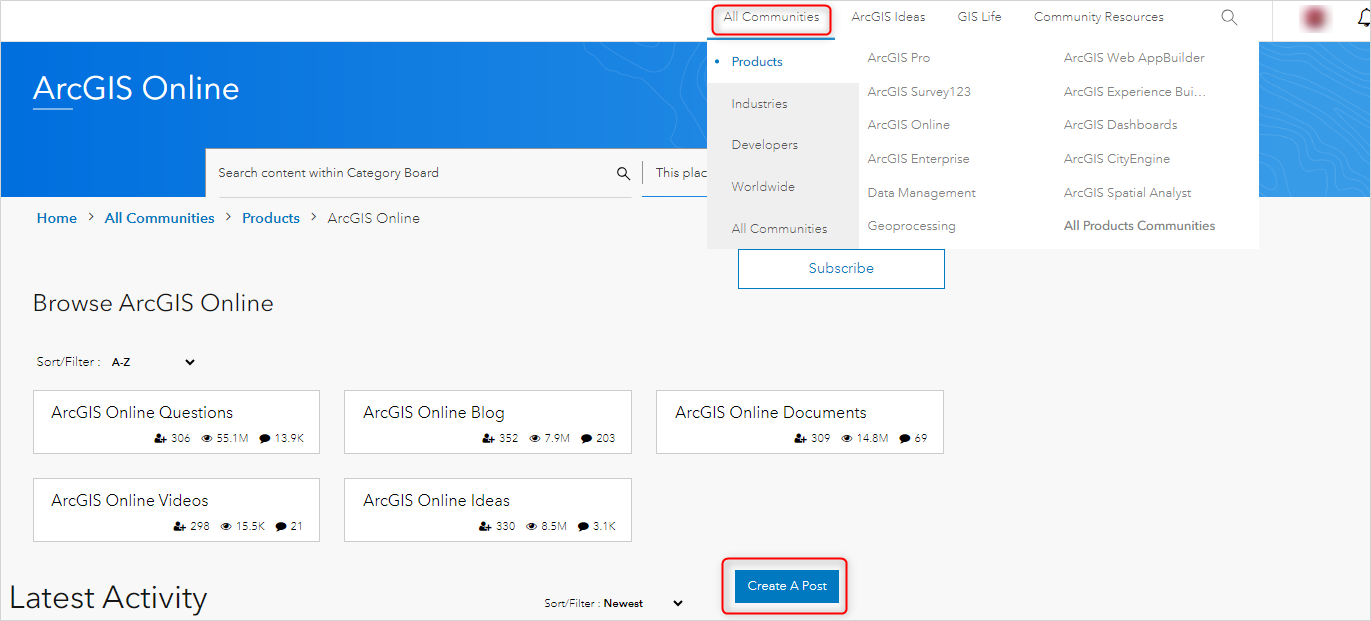Screen dimensions: 1371x621
Task: Go to Products in the breadcrumb
Action: pos(271,218)
